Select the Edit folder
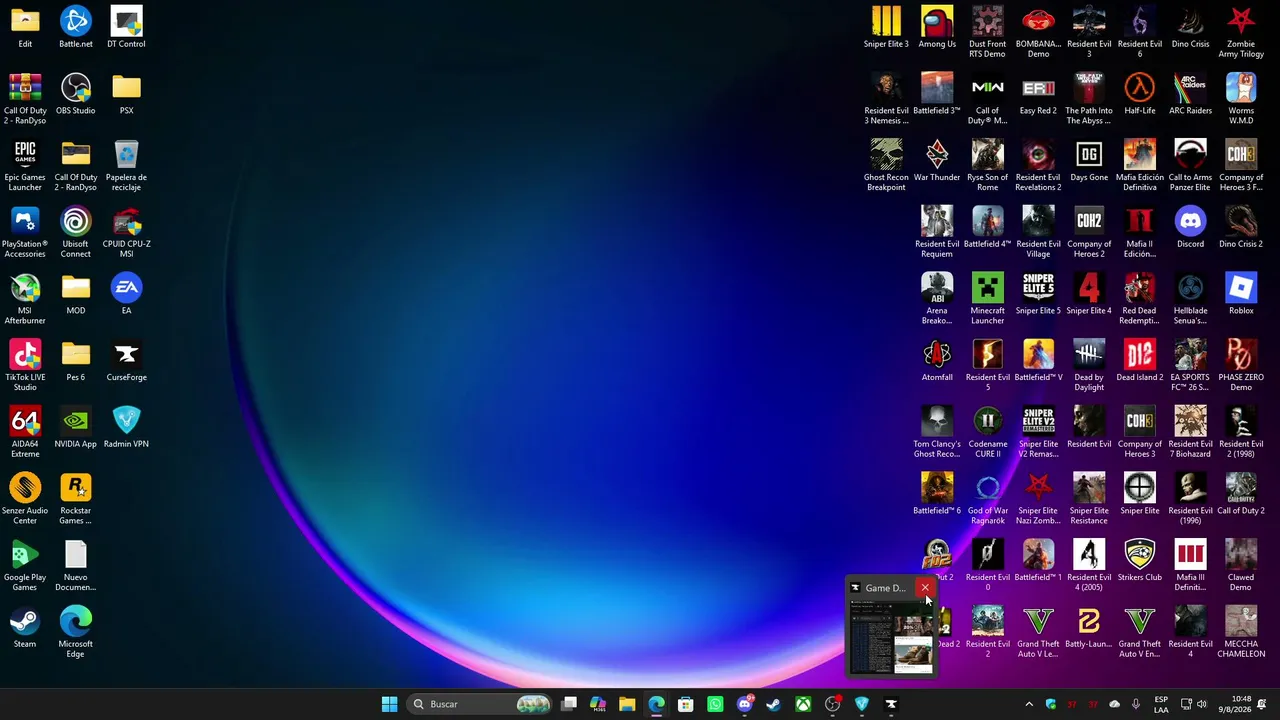Viewport: 1280px width, 720px height. pos(25,27)
